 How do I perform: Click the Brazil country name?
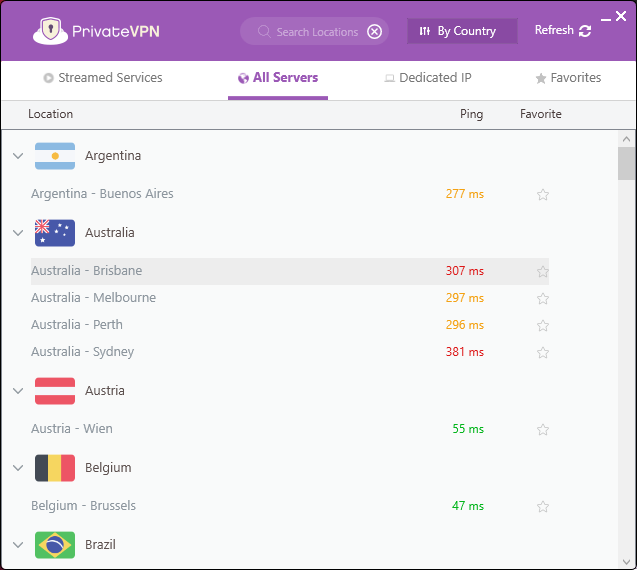click(x=100, y=545)
